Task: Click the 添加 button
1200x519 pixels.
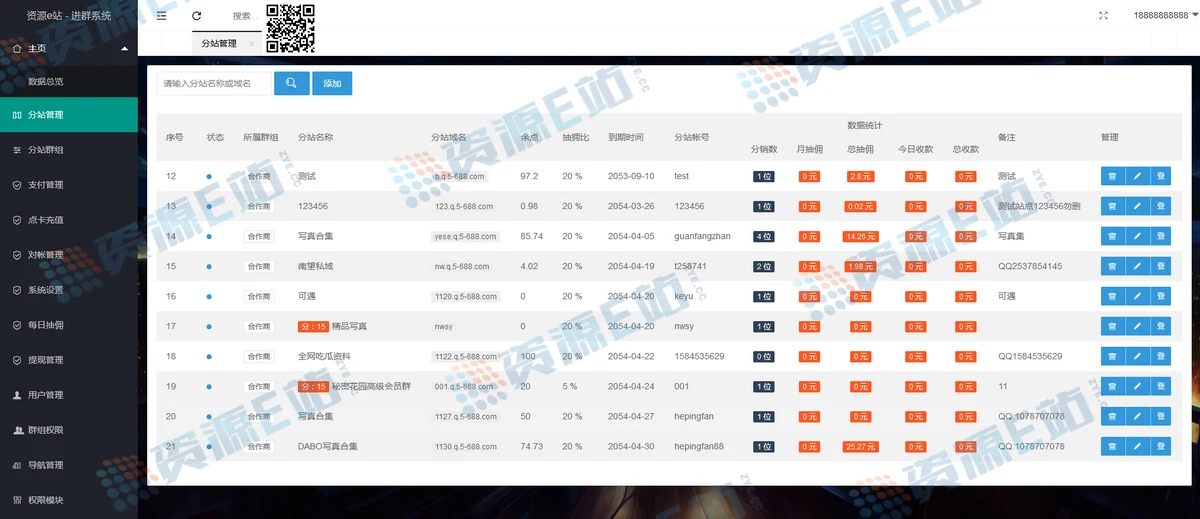Action: click(x=332, y=83)
